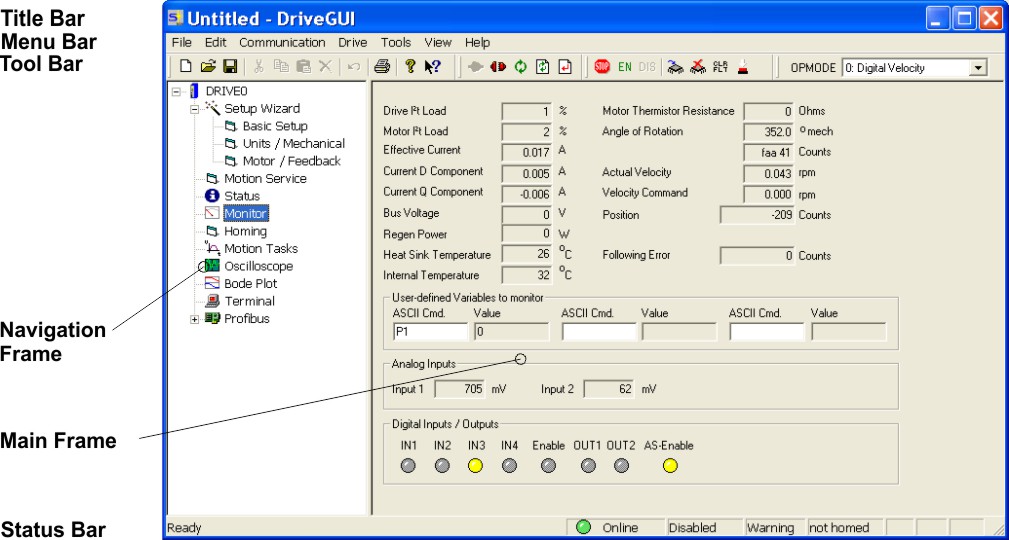Expand the Profibus tree node

coord(195,319)
